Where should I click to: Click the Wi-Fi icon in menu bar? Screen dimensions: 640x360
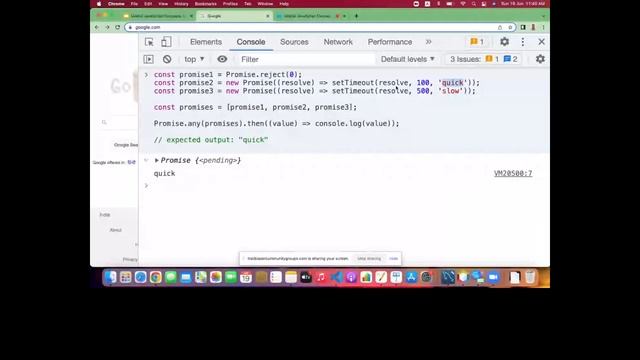463,4
